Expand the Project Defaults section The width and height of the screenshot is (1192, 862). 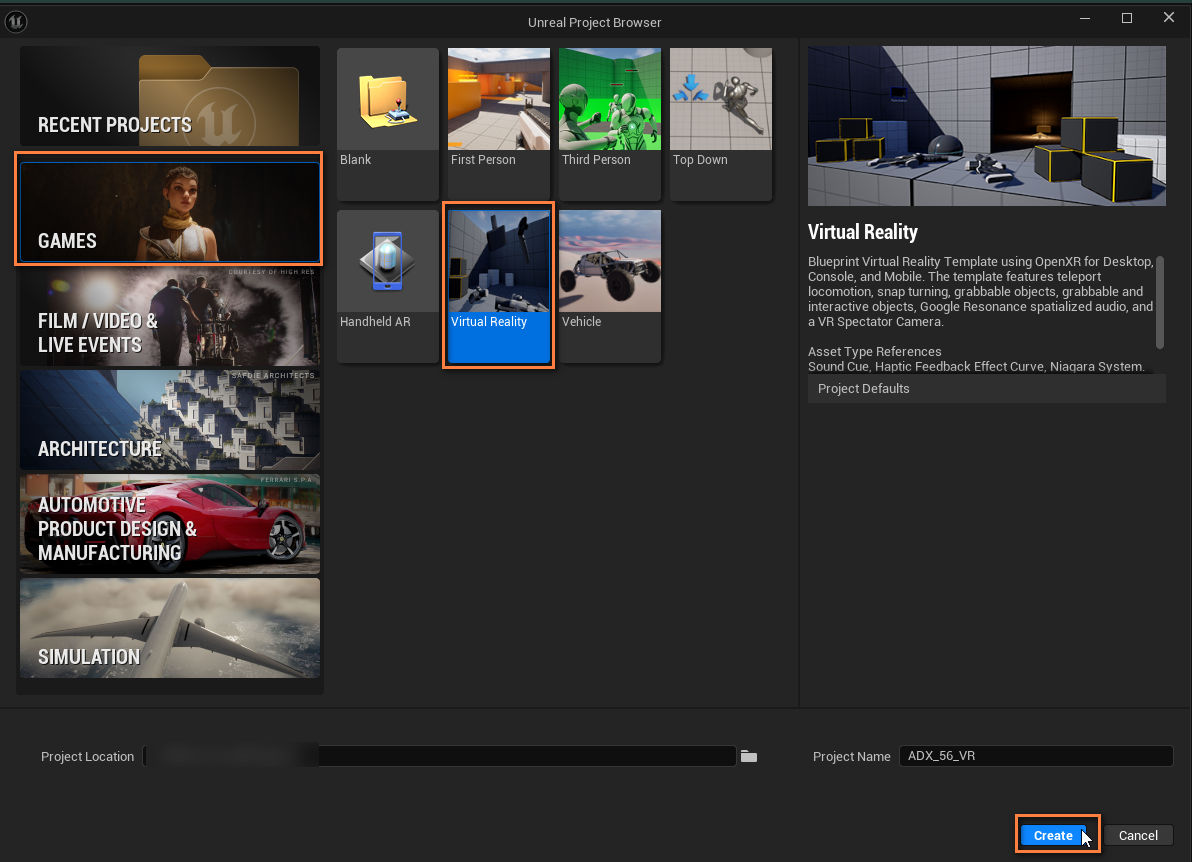(x=987, y=388)
